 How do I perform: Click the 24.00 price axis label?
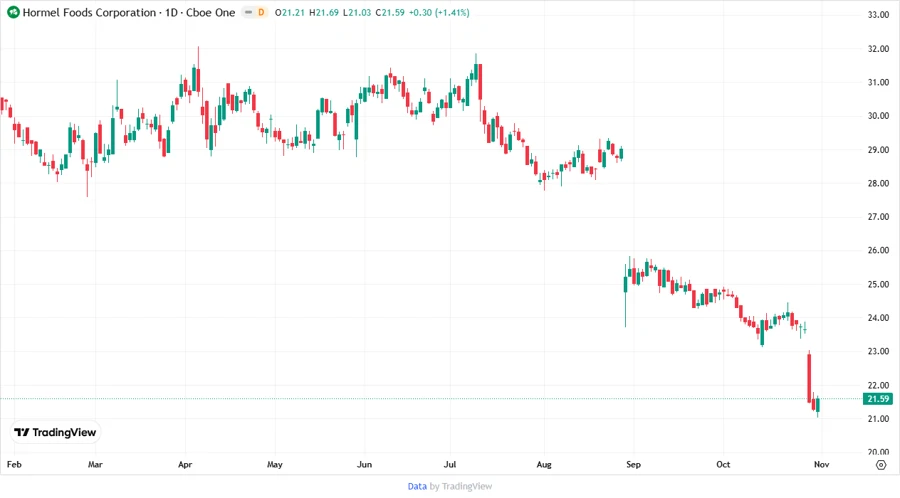point(878,318)
